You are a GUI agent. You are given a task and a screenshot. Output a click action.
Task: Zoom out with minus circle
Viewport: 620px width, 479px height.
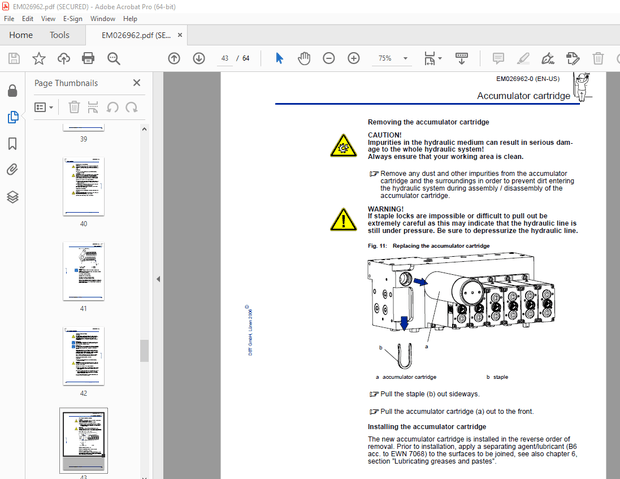[x=329, y=59]
